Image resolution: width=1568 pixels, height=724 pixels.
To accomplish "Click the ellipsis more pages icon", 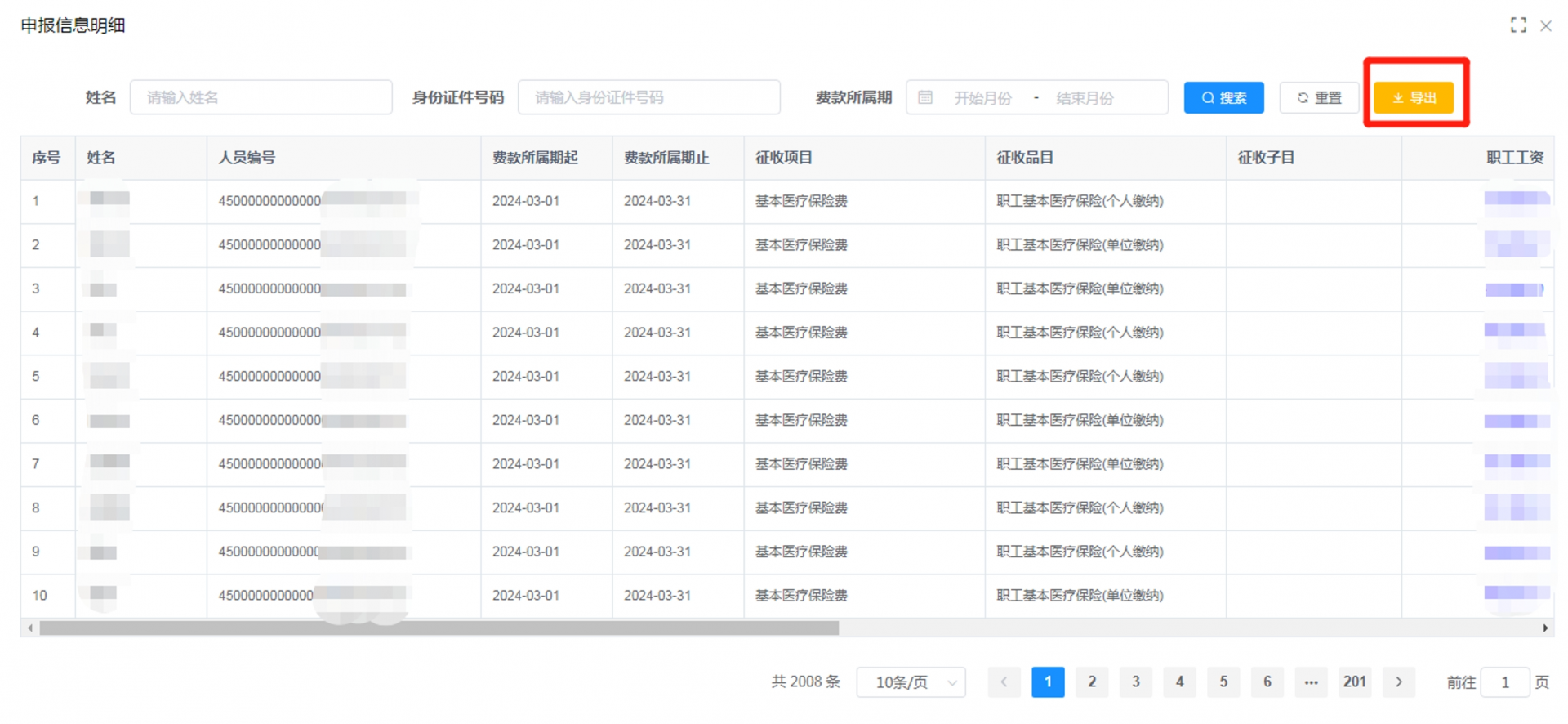I will coord(1311,682).
